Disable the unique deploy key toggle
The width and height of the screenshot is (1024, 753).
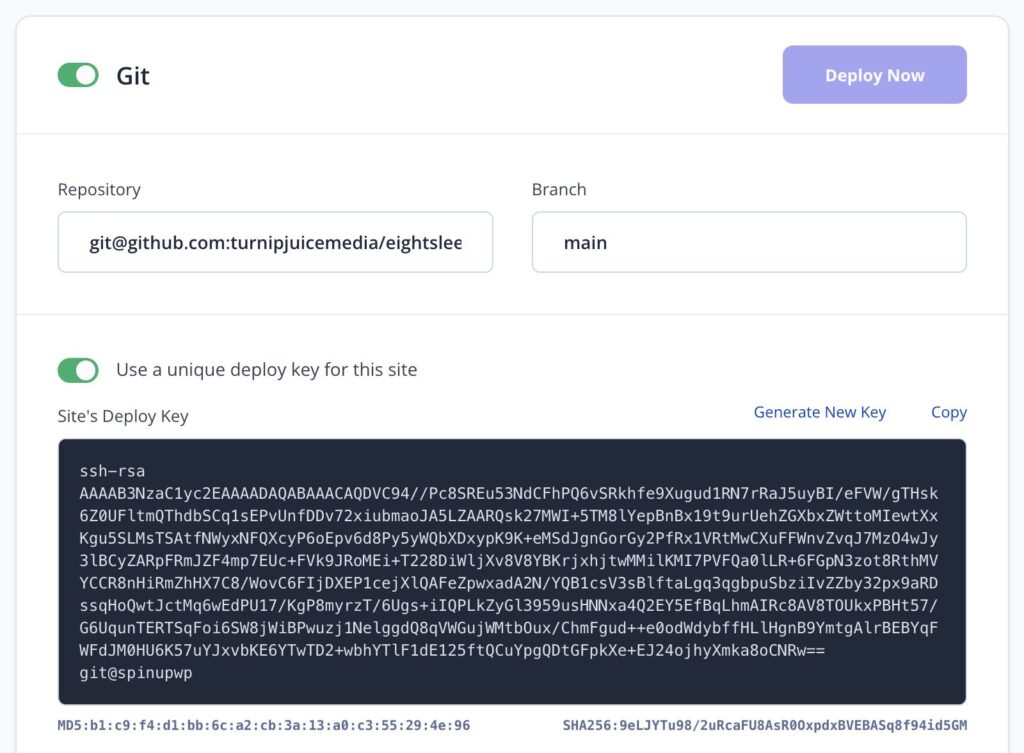pyautogui.click(x=77, y=370)
